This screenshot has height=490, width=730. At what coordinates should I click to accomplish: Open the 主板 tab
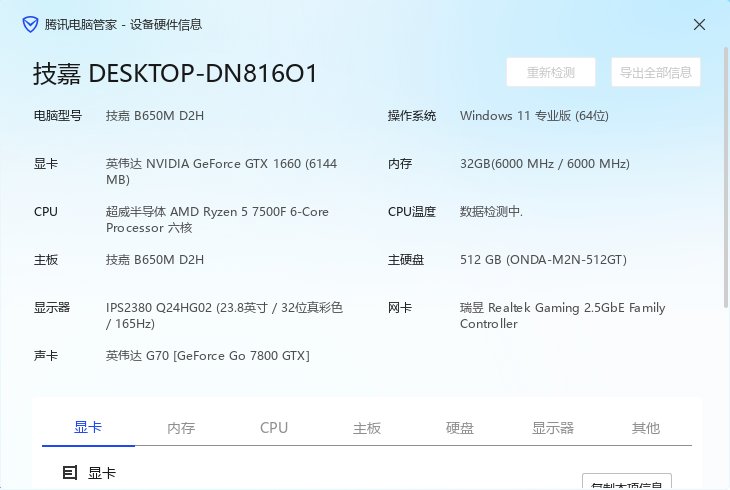pyautogui.click(x=367, y=428)
